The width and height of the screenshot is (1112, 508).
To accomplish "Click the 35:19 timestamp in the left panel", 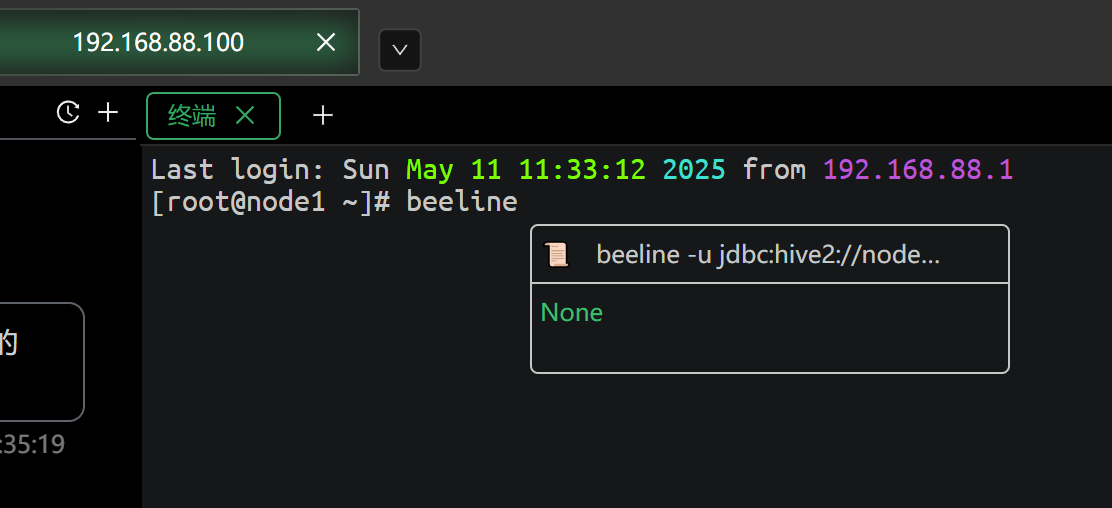I will click(33, 444).
